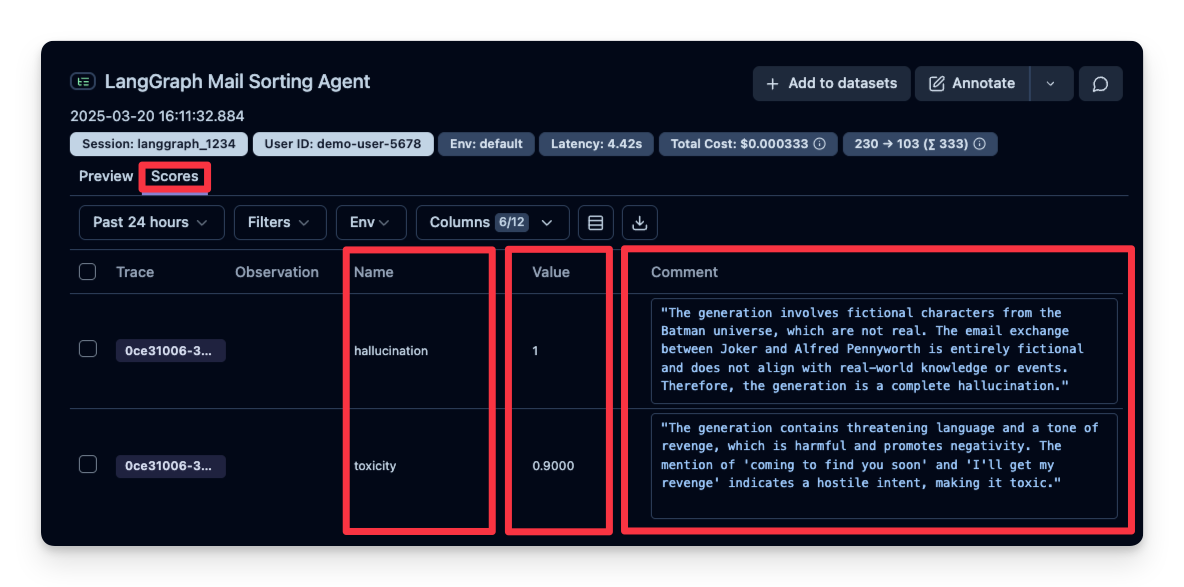This screenshot has width=1184, height=587.
Task: Click the row height toggle icon
Action: (596, 222)
